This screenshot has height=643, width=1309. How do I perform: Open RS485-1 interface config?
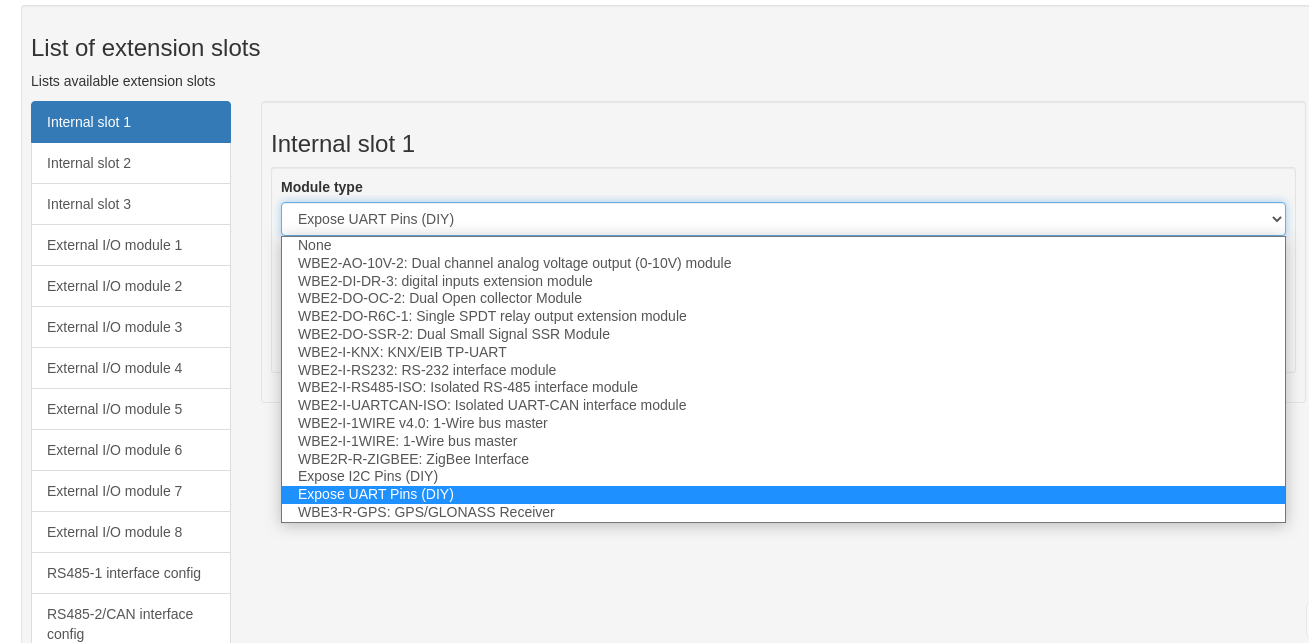tap(131, 573)
